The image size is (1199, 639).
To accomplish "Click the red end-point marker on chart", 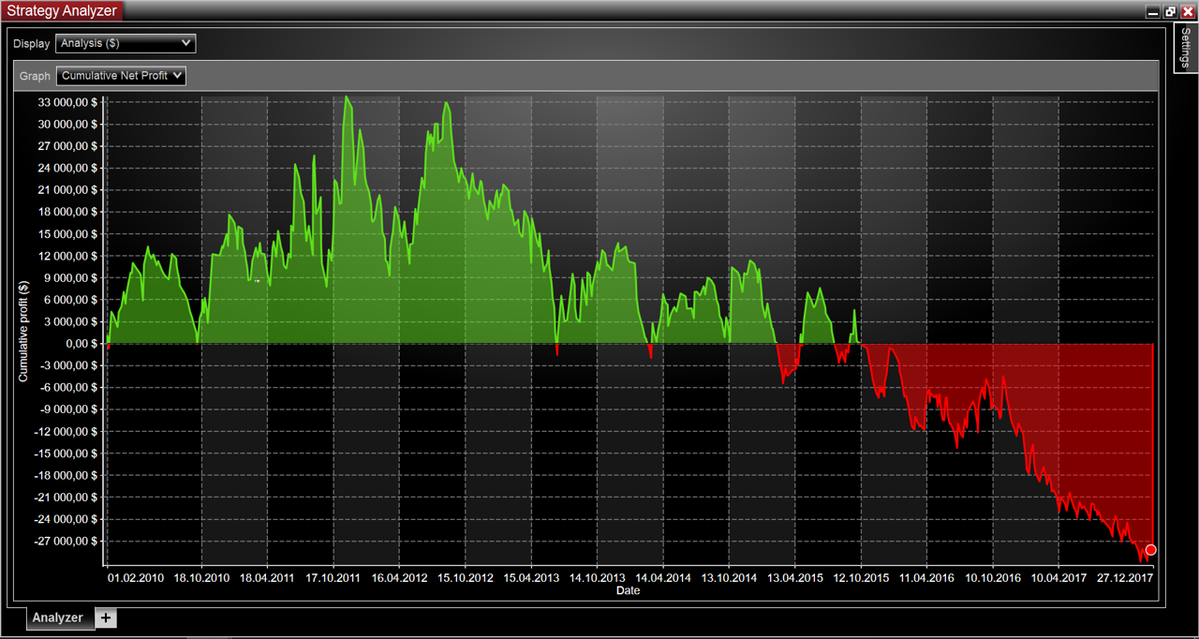I will (x=1151, y=550).
